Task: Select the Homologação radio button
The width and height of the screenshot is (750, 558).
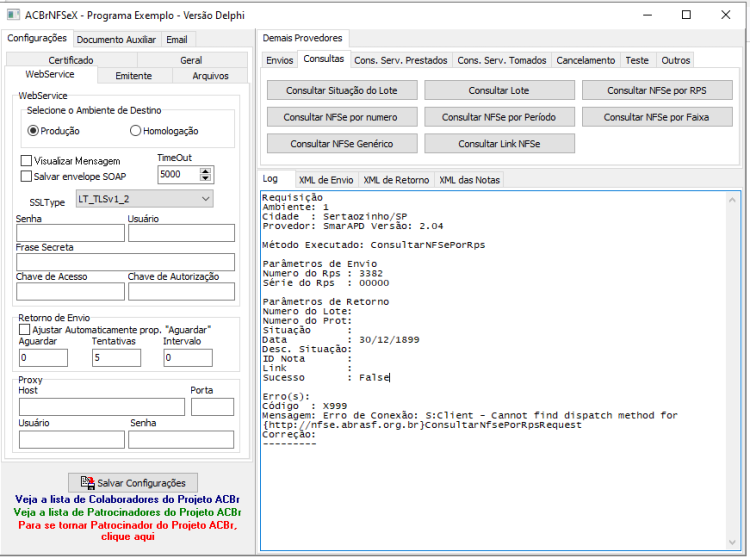Action: [x=135, y=131]
